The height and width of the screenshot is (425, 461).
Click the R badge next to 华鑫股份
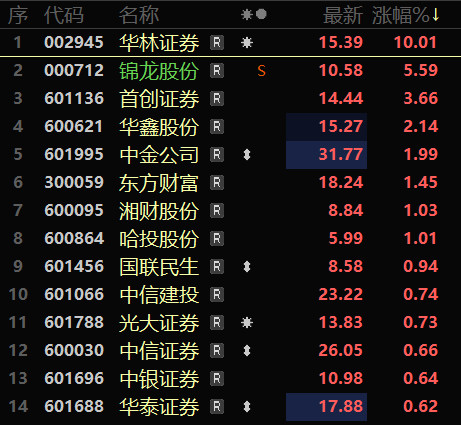(x=217, y=127)
